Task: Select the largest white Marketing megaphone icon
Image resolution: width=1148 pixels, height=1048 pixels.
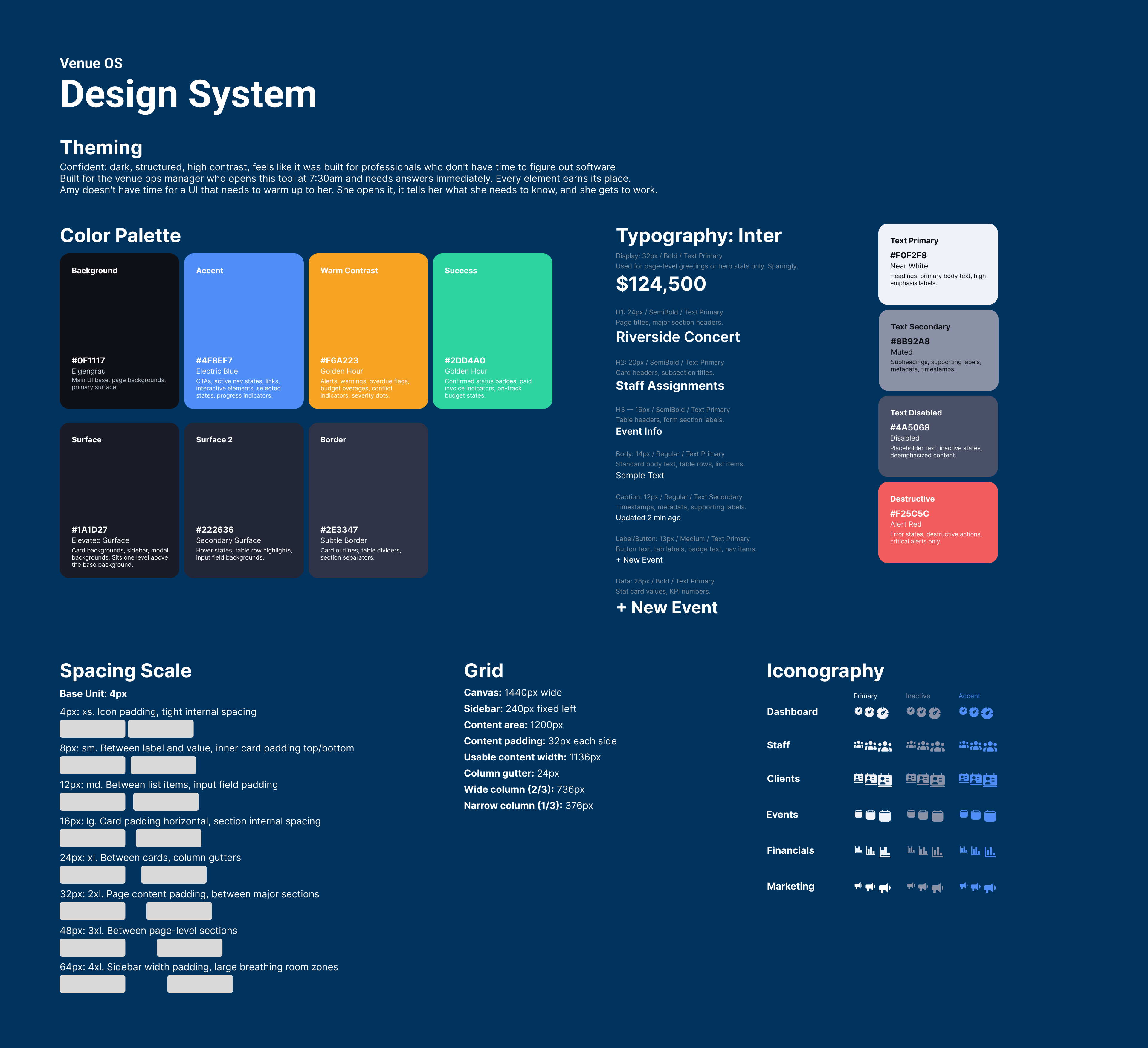Action: click(885, 888)
